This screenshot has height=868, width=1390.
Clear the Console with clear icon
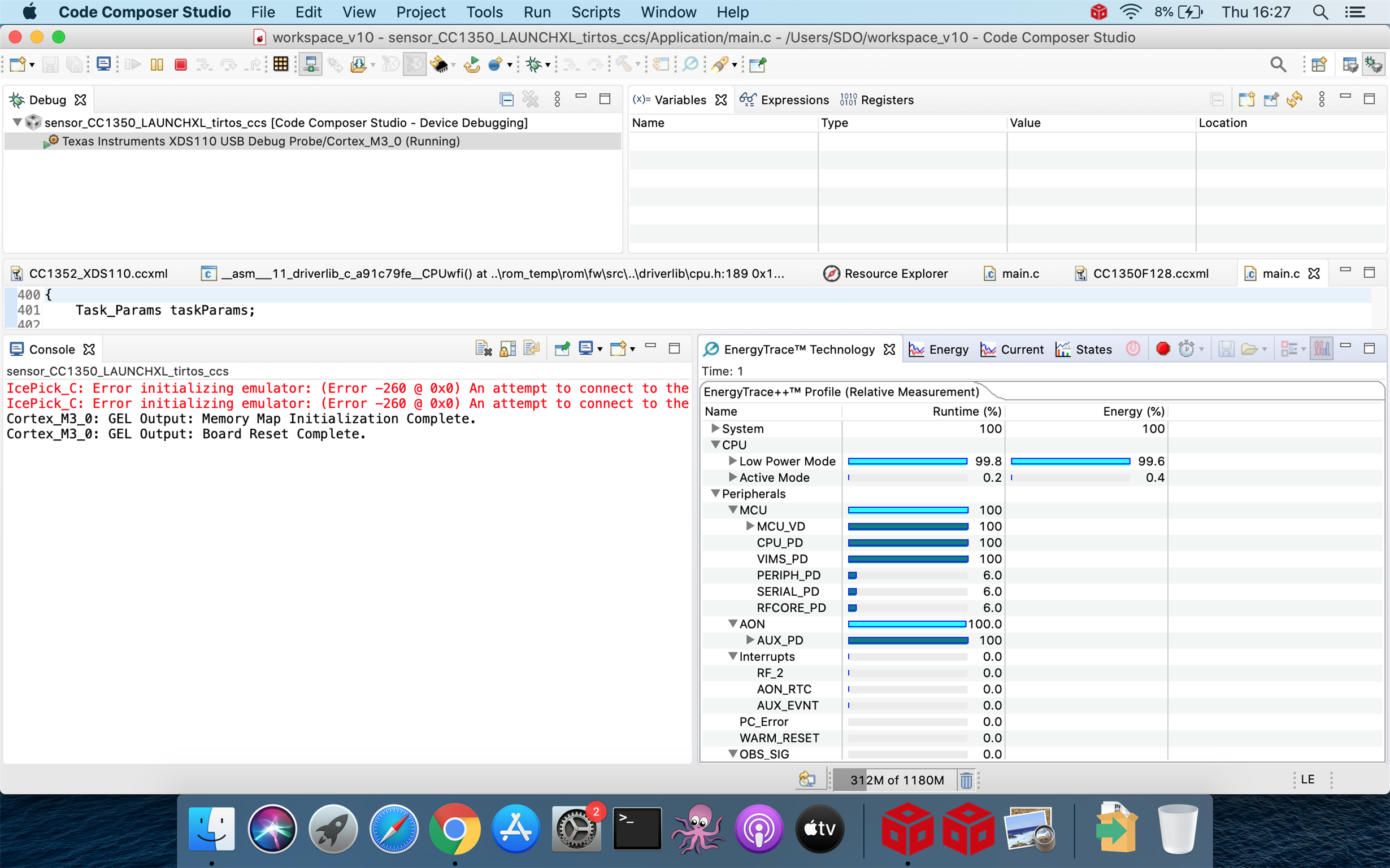pos(484,348)
